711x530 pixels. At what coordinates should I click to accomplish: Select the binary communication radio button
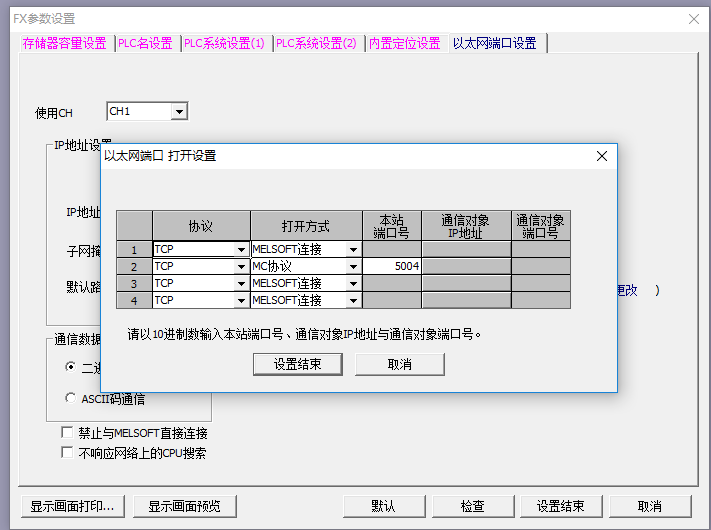click(x=70, y=367)
